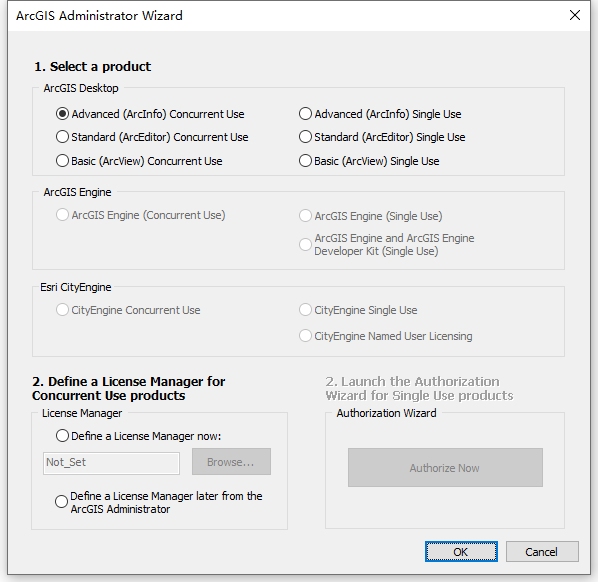Click the Authorization Wizard group label
Viewport: 598px width, 582px height.
386,413
